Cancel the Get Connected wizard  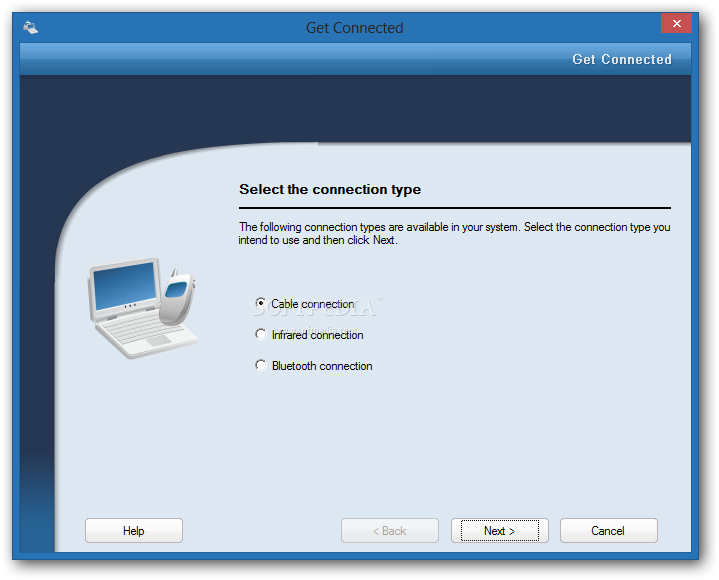(608, 531)
